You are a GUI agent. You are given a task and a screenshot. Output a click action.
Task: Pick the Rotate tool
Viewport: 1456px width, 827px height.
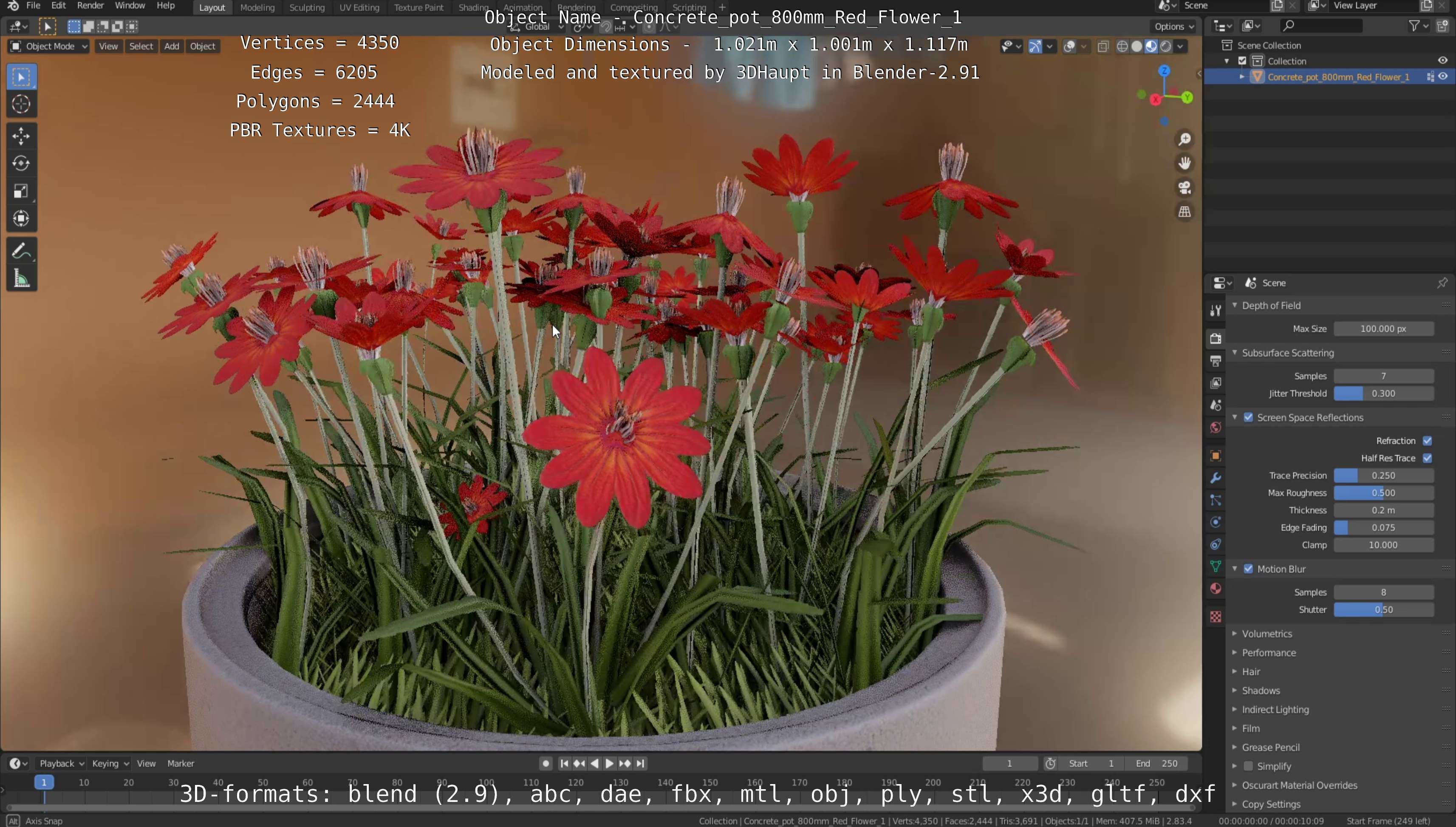coord(21,163)
